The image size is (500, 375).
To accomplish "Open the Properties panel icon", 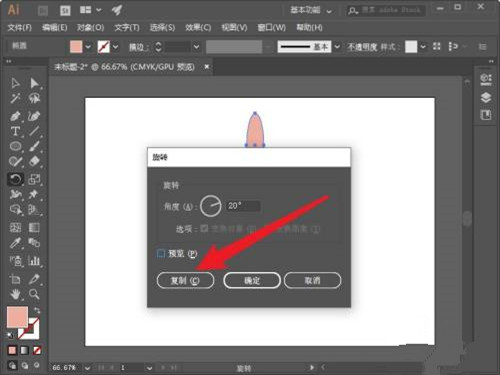I will pyautogui.click(x=486, y=79).
